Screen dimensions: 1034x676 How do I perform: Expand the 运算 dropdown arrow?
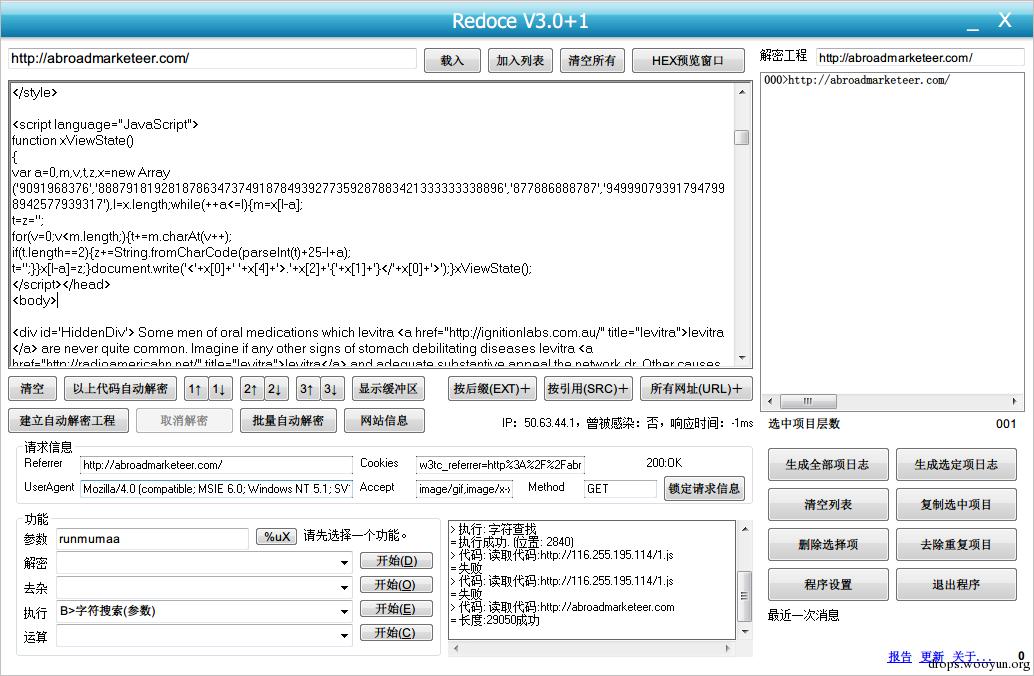(344, 636)
